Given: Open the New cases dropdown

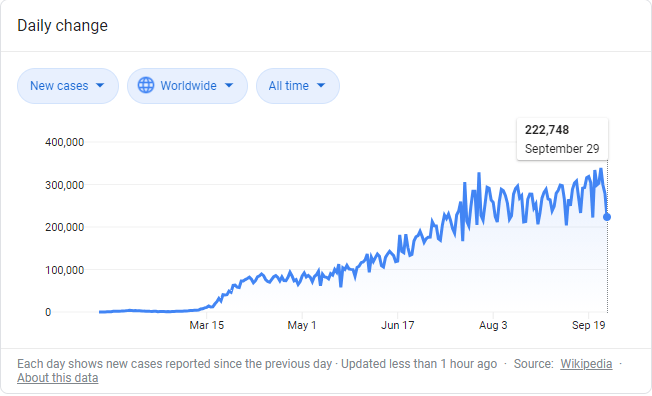Looking at the screenshot, I should (x=68, y=86).
